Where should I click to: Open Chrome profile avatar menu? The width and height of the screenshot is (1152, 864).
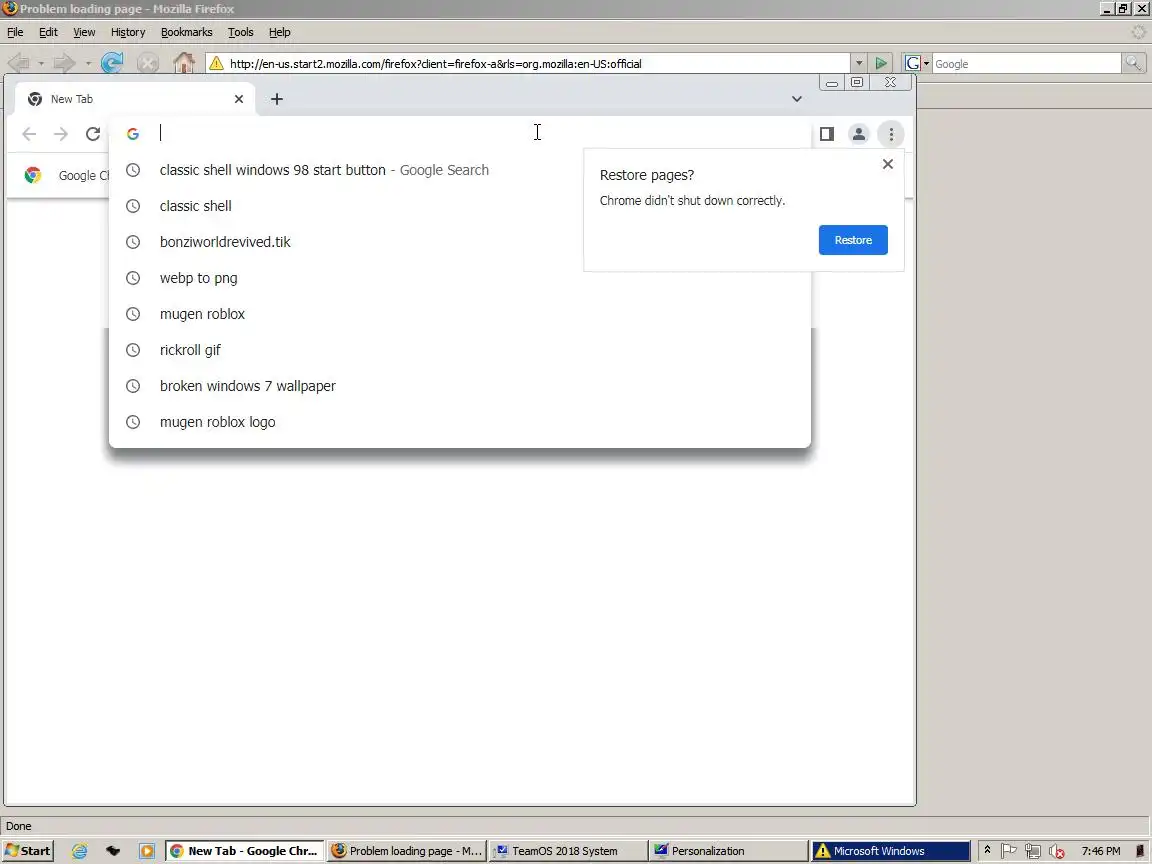858,134
